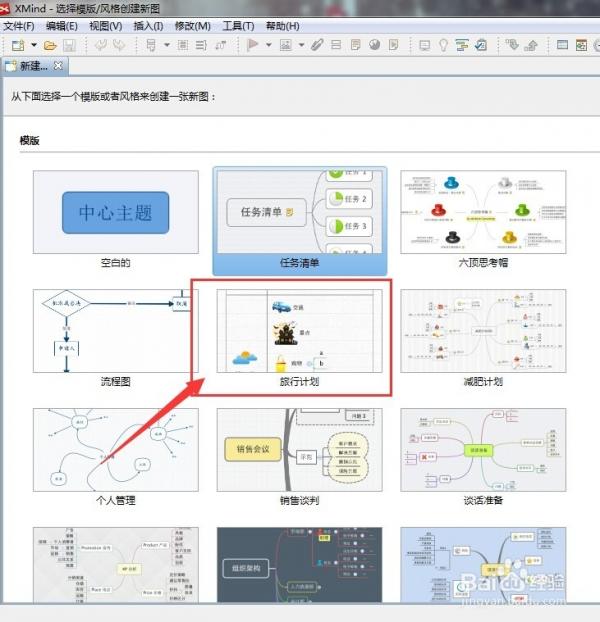
Task: Click the spreadsheet view icon
Action: 581,45
